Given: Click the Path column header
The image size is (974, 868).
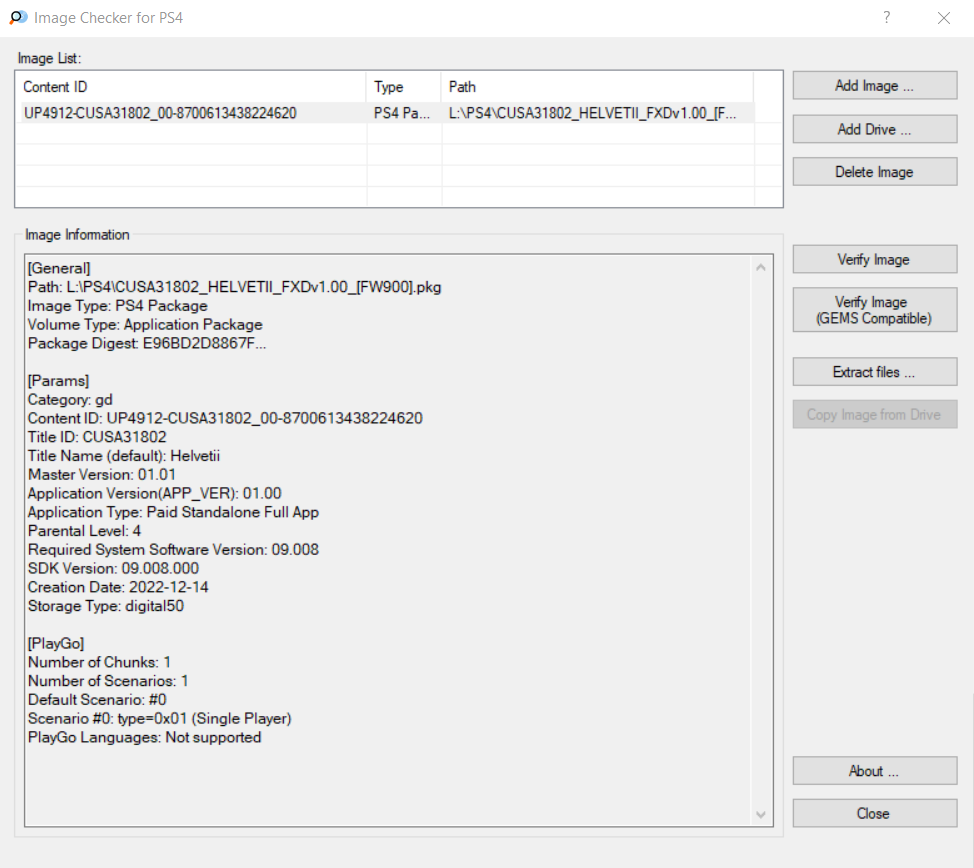Looking at the screenshot, I should 596,87.
